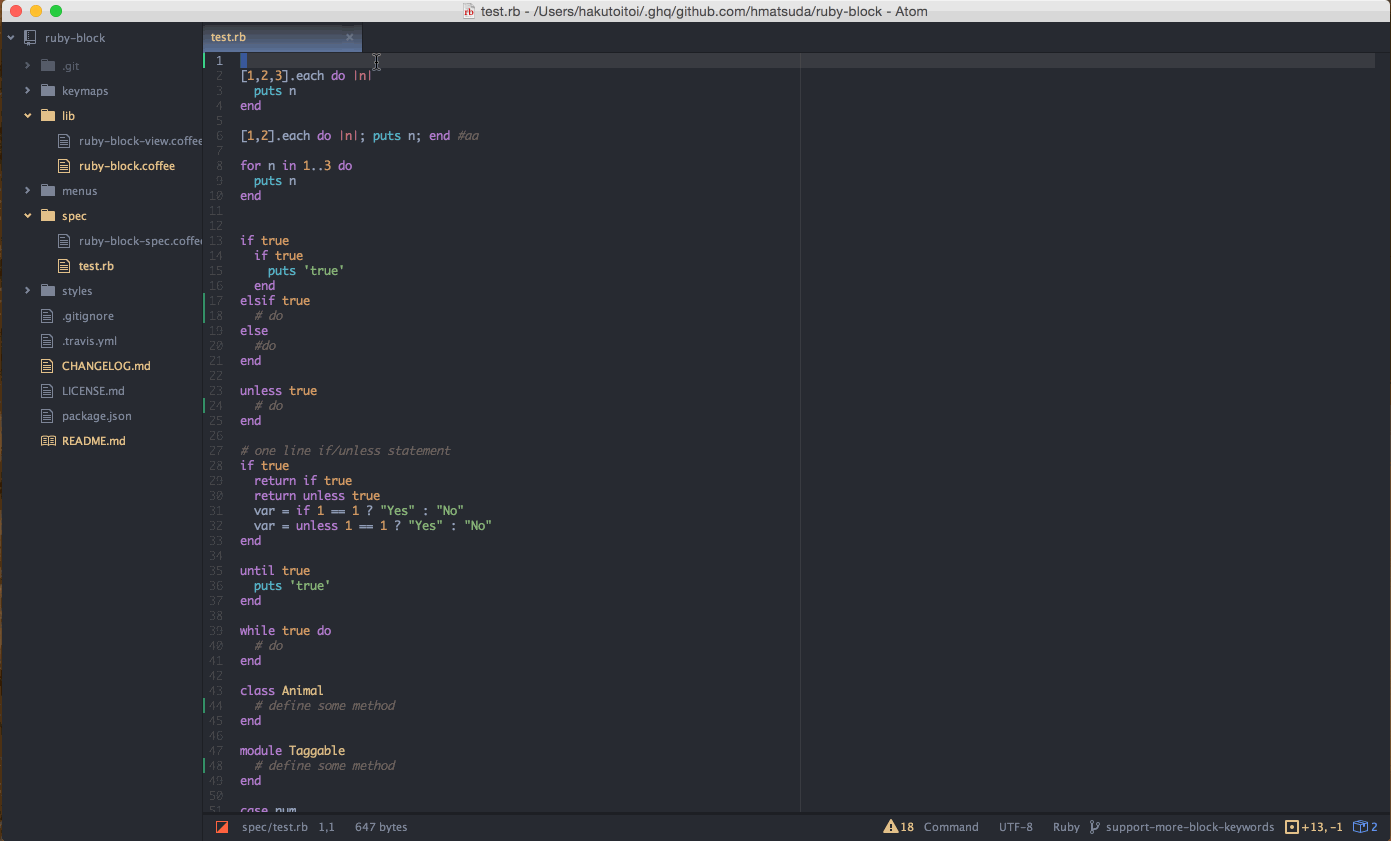Click the CHANGELOG.md markdown file icon
Screen dimensions: 1391x841
(46, 365)
